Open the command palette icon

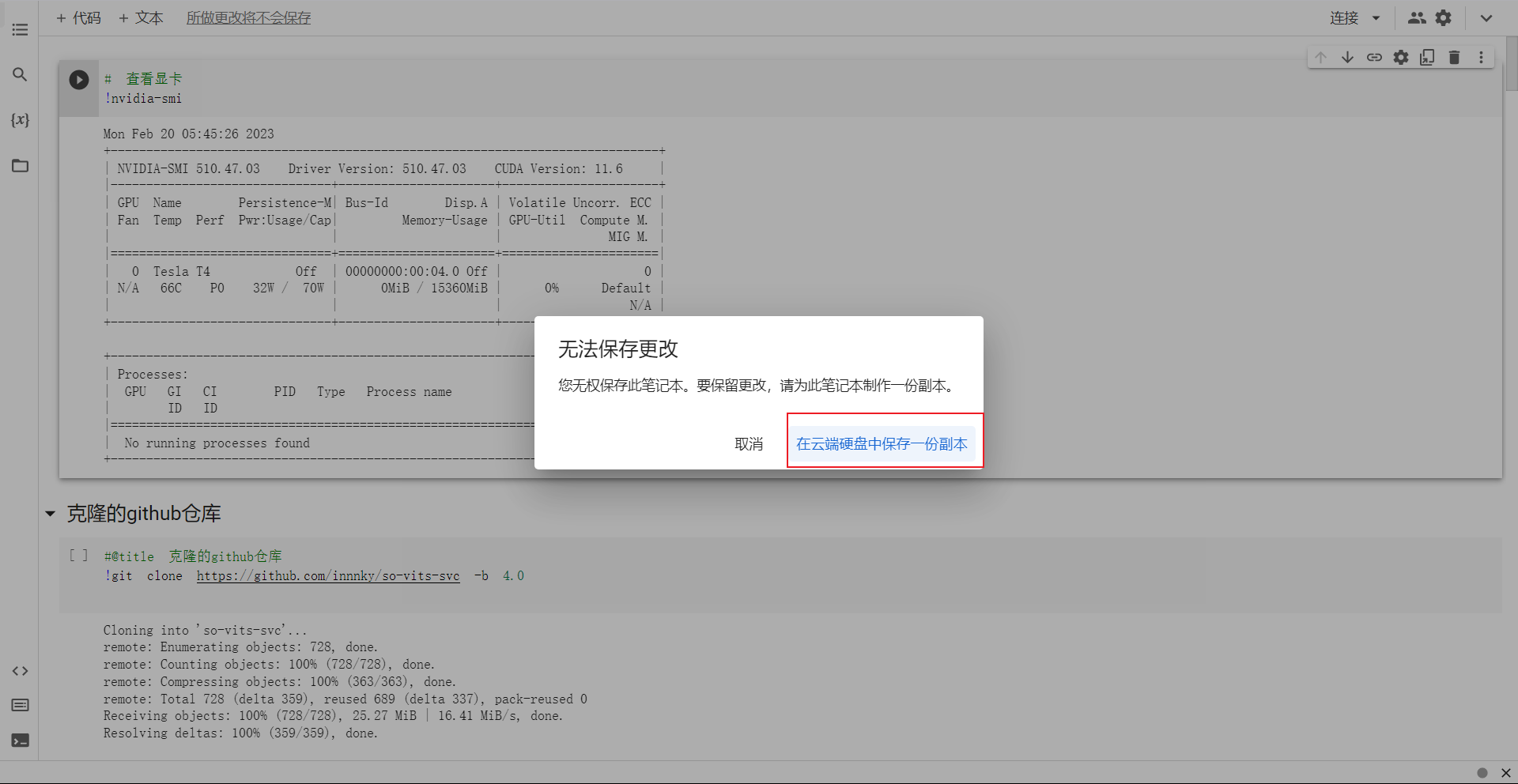click(20, 705)
